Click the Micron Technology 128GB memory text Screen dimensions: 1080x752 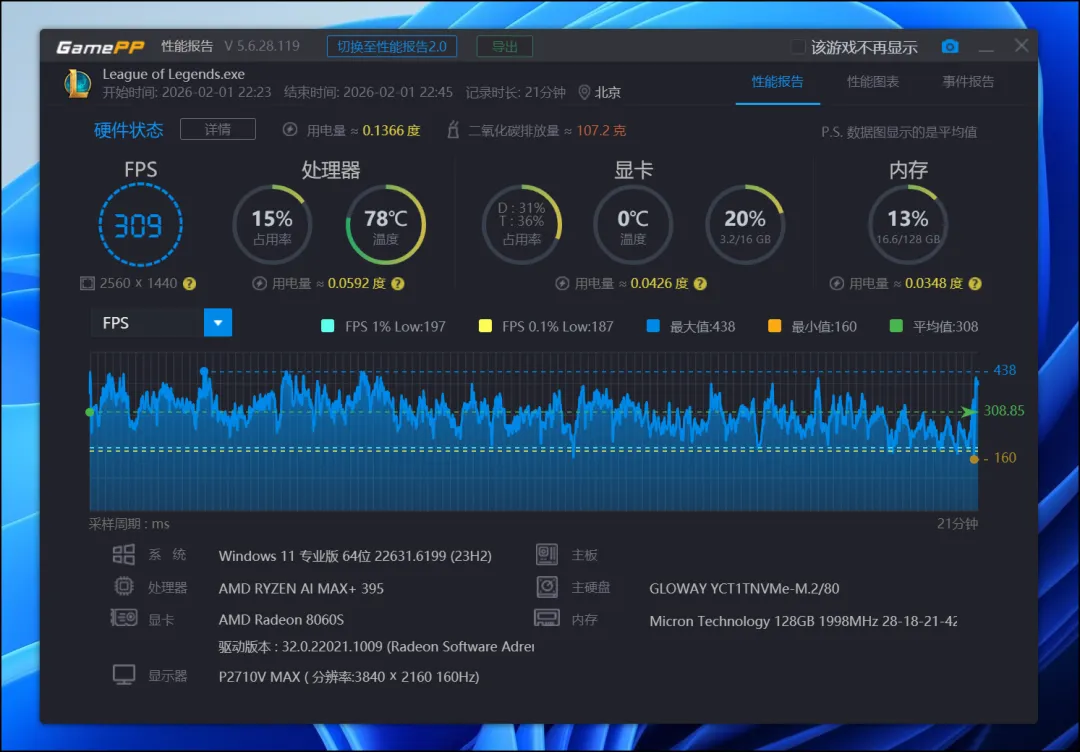pyautogui.click(x=803, y=620)
